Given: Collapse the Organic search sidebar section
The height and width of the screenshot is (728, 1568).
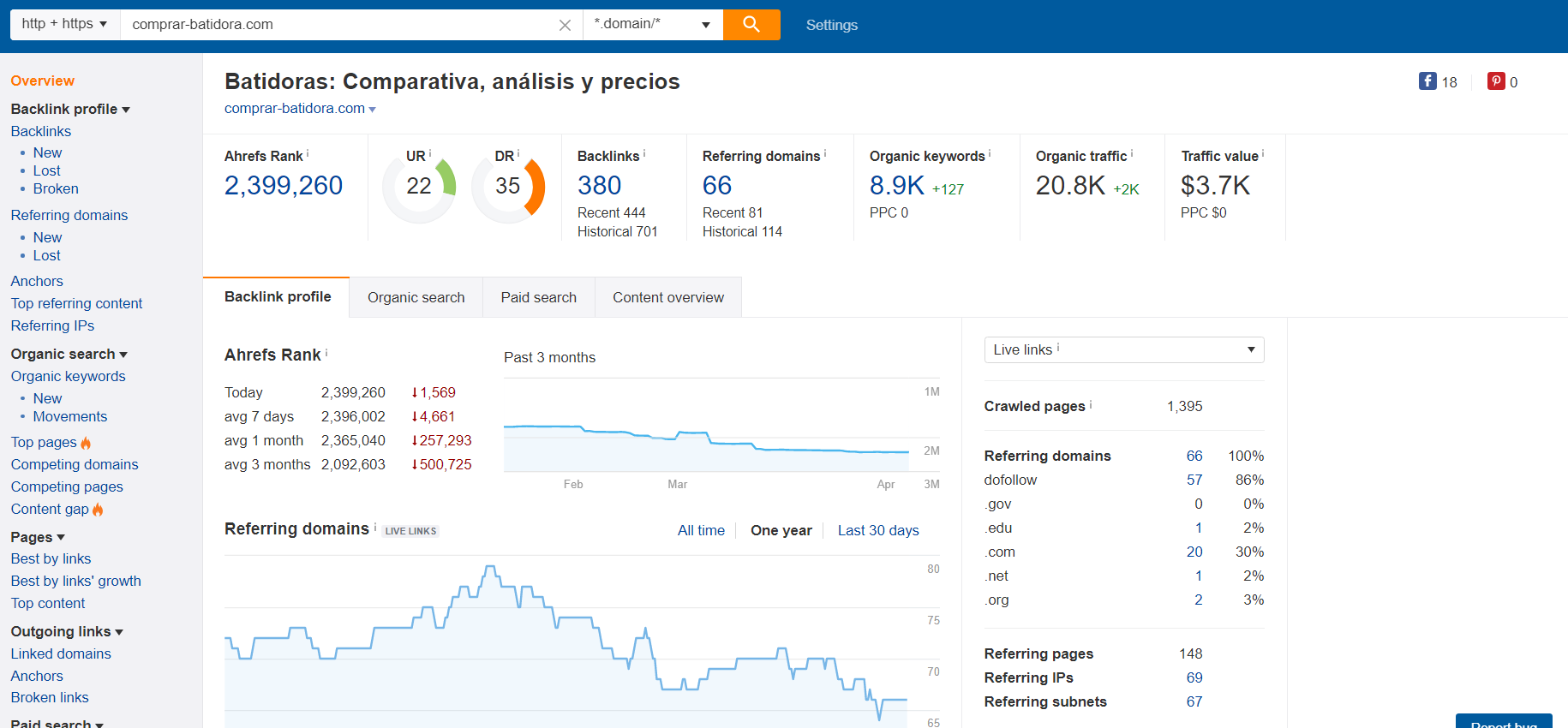Looking at the screenshot, I should 69,354.
